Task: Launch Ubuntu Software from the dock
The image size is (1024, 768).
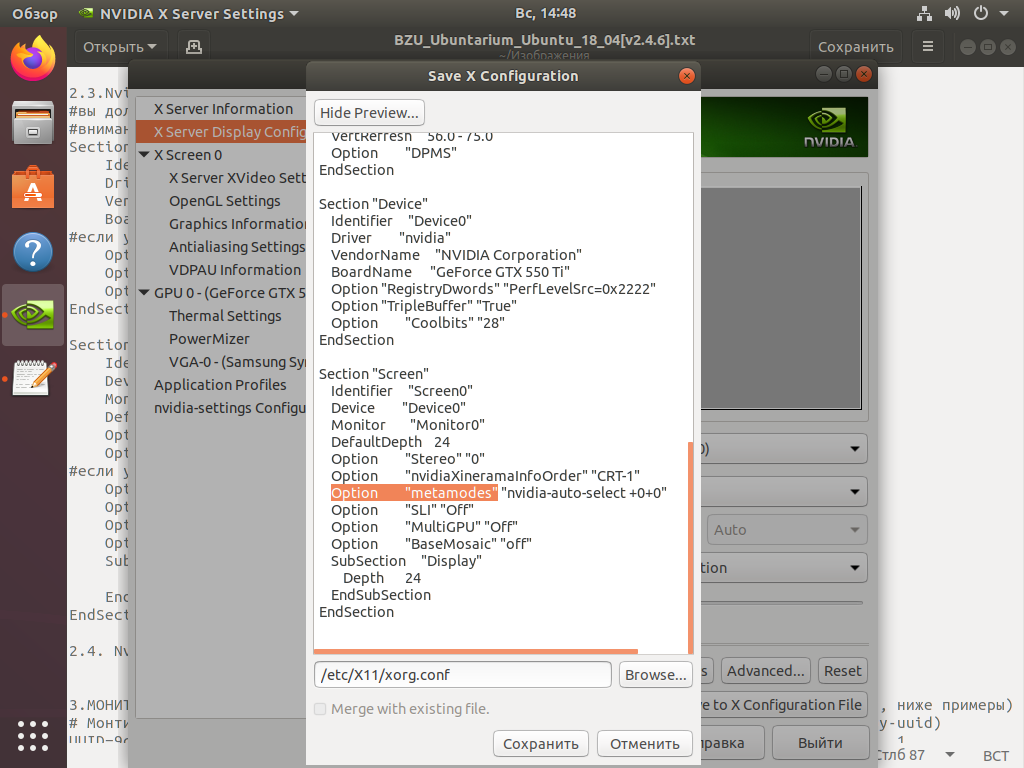Action: [33, 187]
